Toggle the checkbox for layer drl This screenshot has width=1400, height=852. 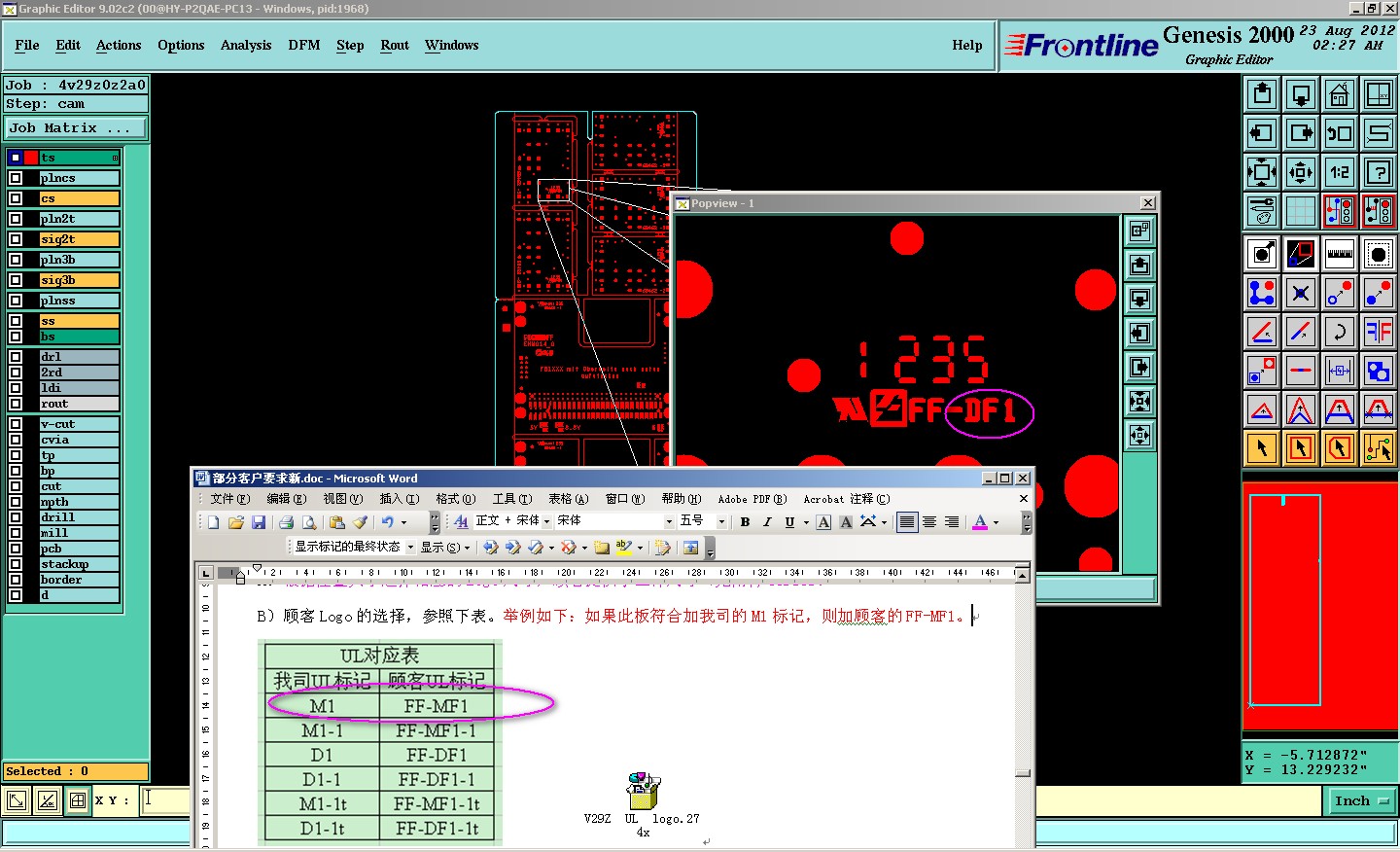click(x=16, y=357)
